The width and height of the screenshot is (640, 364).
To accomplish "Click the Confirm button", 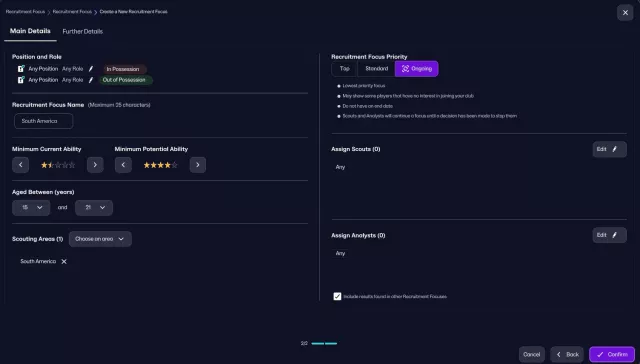I will [612, 354].
